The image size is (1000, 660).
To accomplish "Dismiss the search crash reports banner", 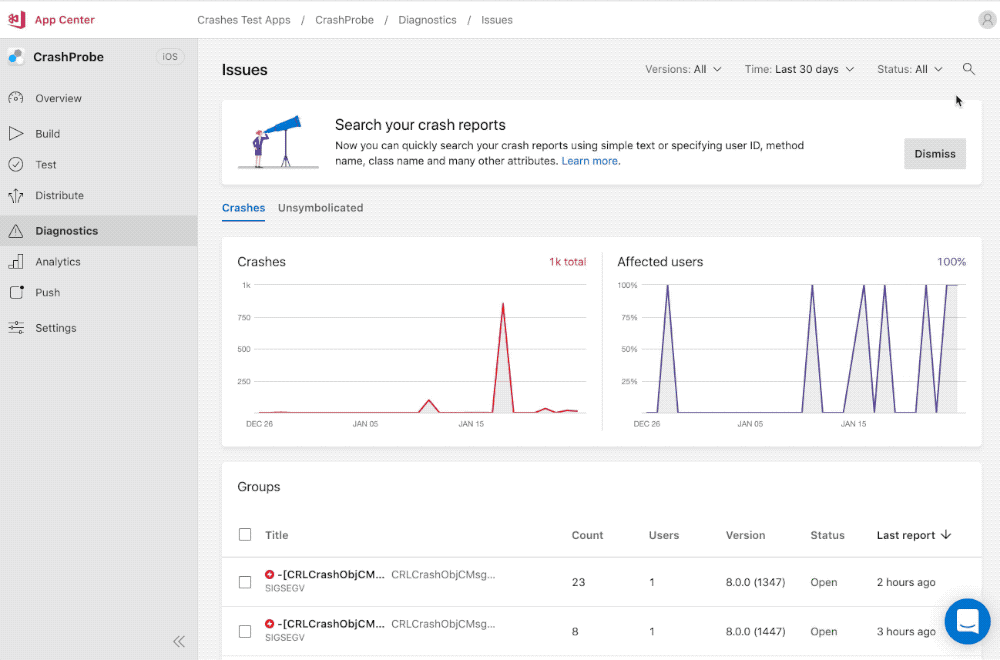I will tap(934, 154).
